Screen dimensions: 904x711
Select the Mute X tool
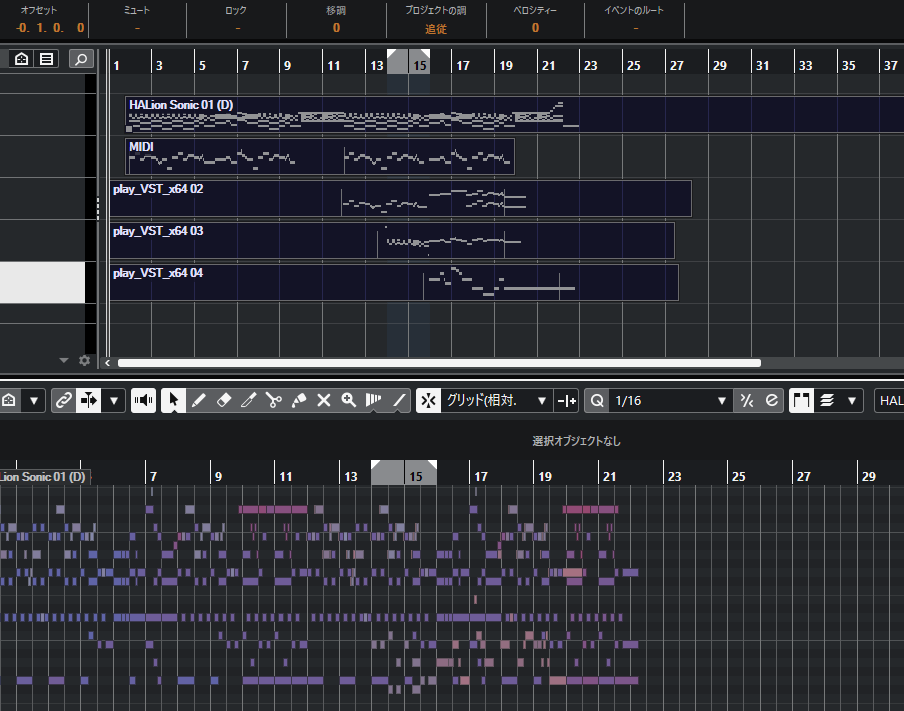click(324, 400)
